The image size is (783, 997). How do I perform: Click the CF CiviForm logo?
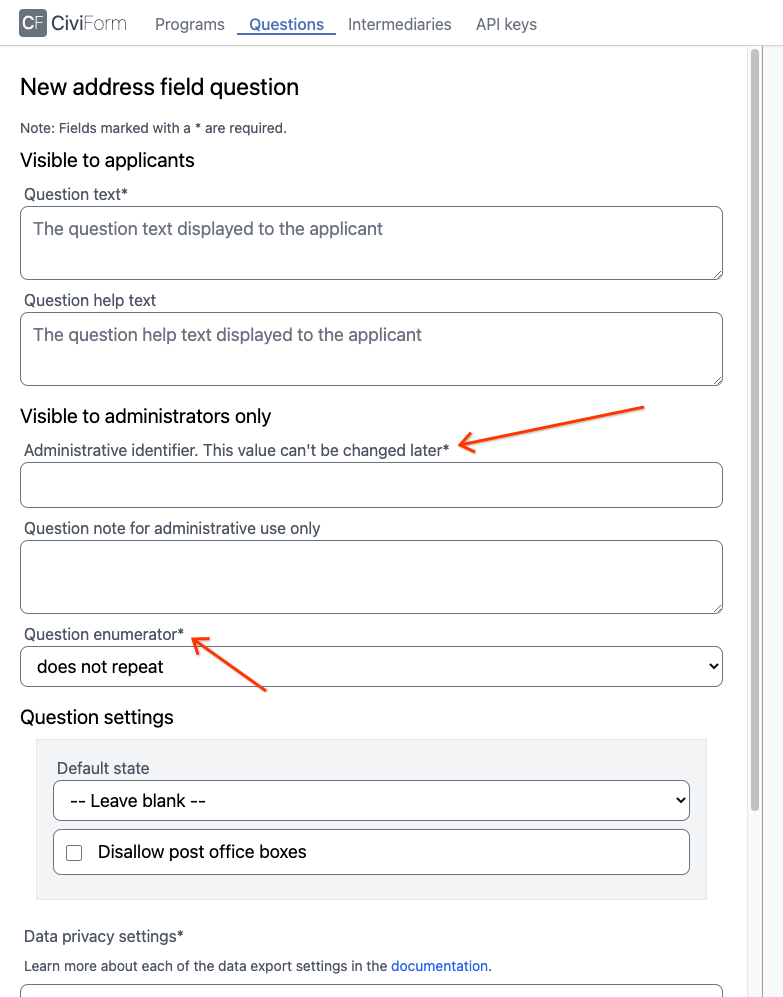(72, 23)
